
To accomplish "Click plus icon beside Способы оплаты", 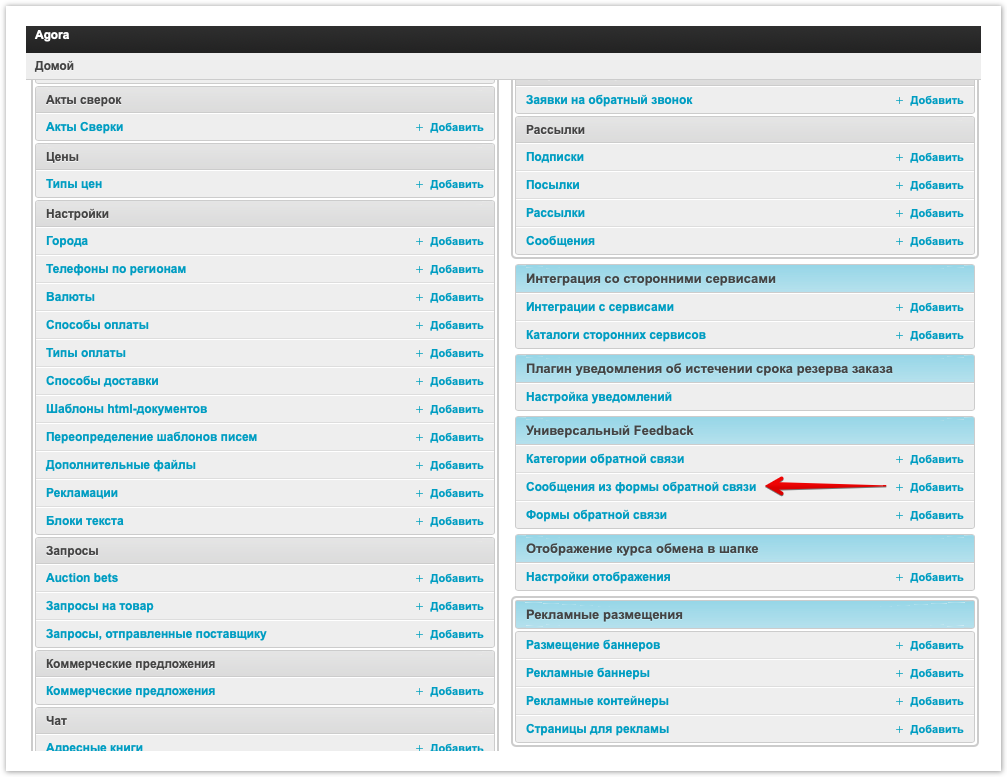I will (x=419, y=326).
